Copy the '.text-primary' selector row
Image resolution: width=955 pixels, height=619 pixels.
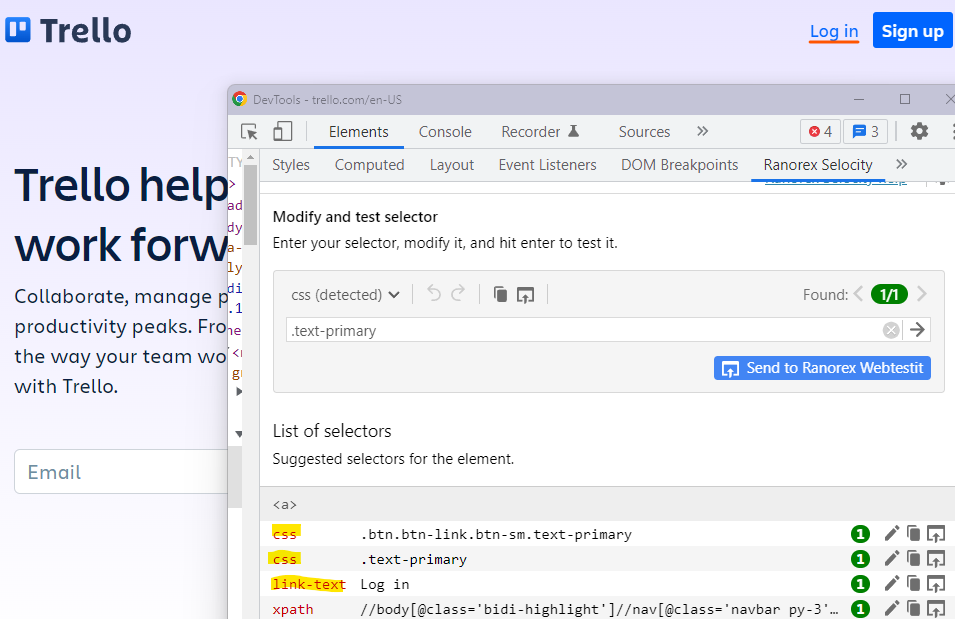(x=913, y=559)
